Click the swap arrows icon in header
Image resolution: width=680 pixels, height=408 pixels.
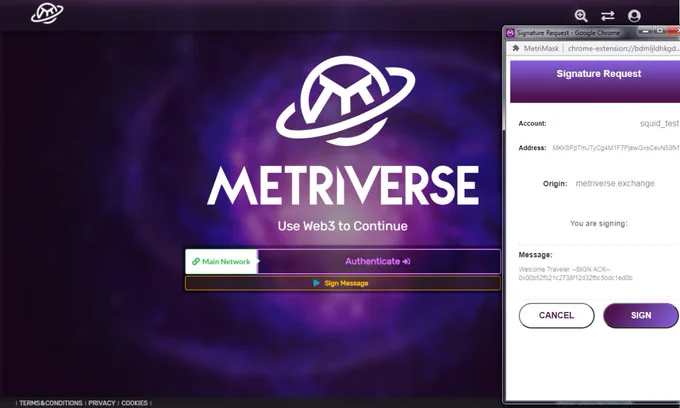click(x=608, y=16)
